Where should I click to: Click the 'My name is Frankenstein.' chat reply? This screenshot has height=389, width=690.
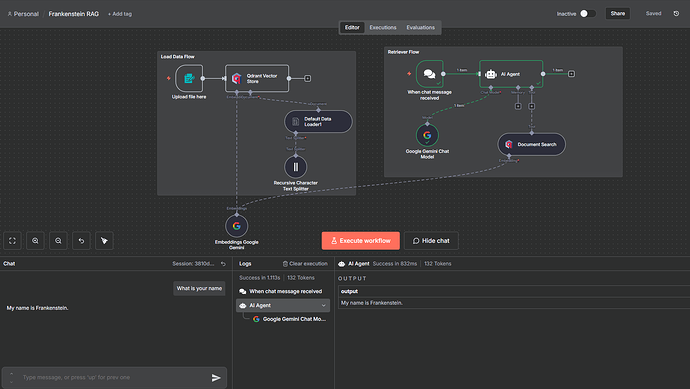point(37,308)
